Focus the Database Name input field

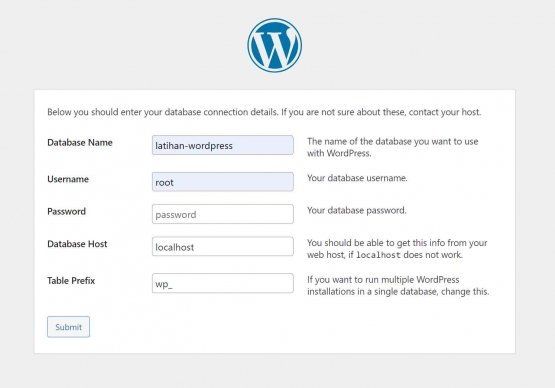point(223,145)
